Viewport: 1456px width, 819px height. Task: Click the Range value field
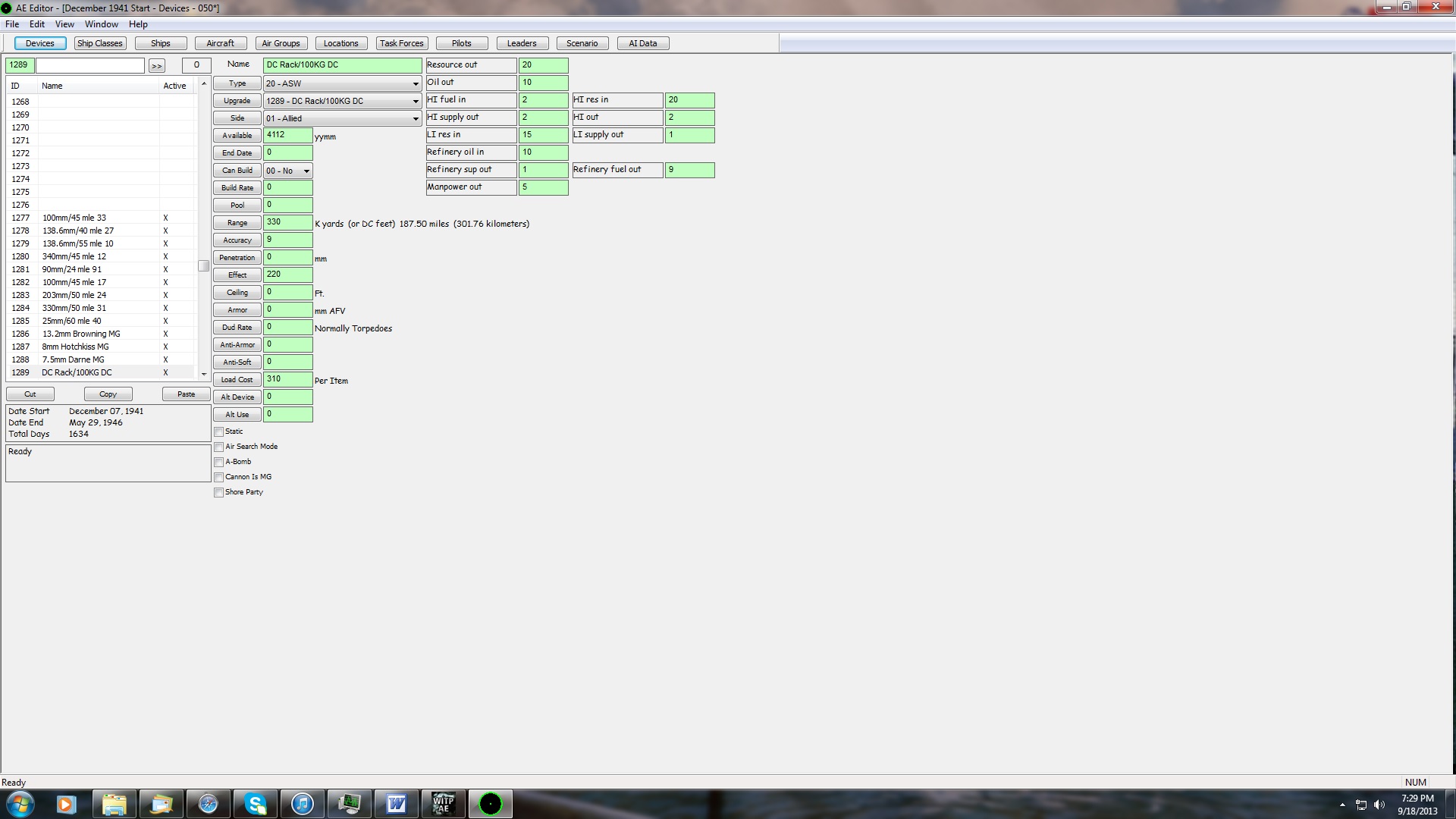(287, 223)
